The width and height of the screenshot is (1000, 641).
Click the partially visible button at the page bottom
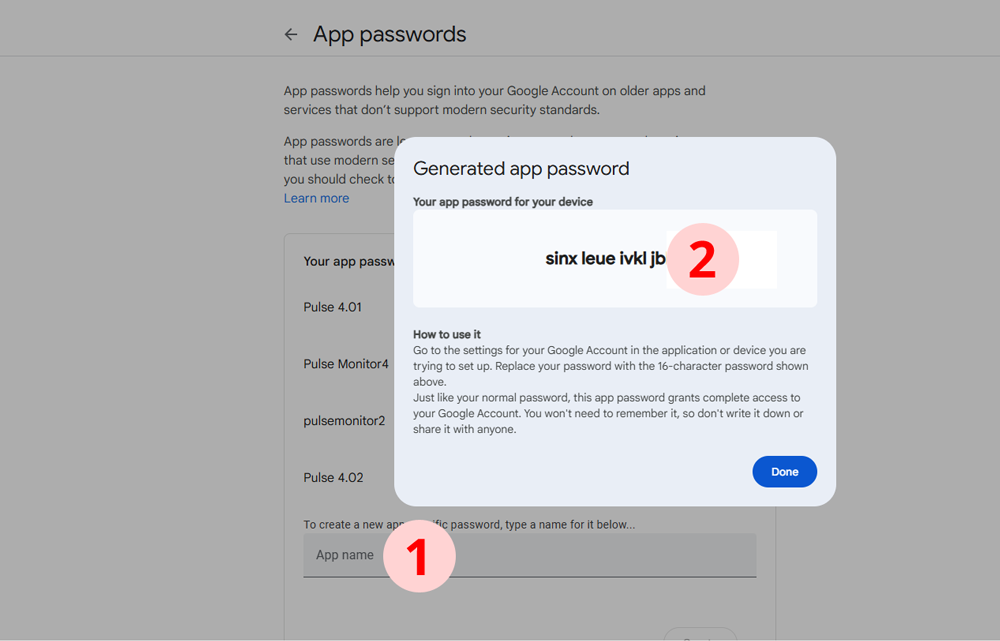(700, 634)
